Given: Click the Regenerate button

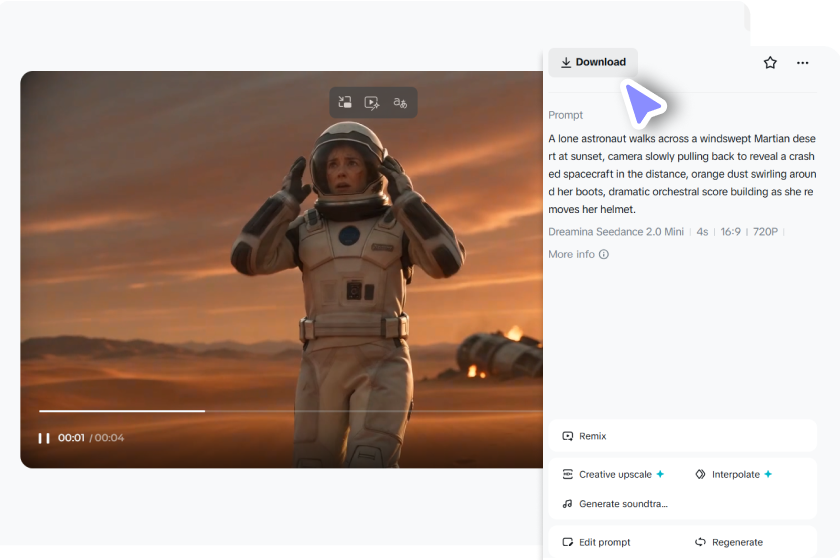Looking at the screenshot, I should (729, 542).
